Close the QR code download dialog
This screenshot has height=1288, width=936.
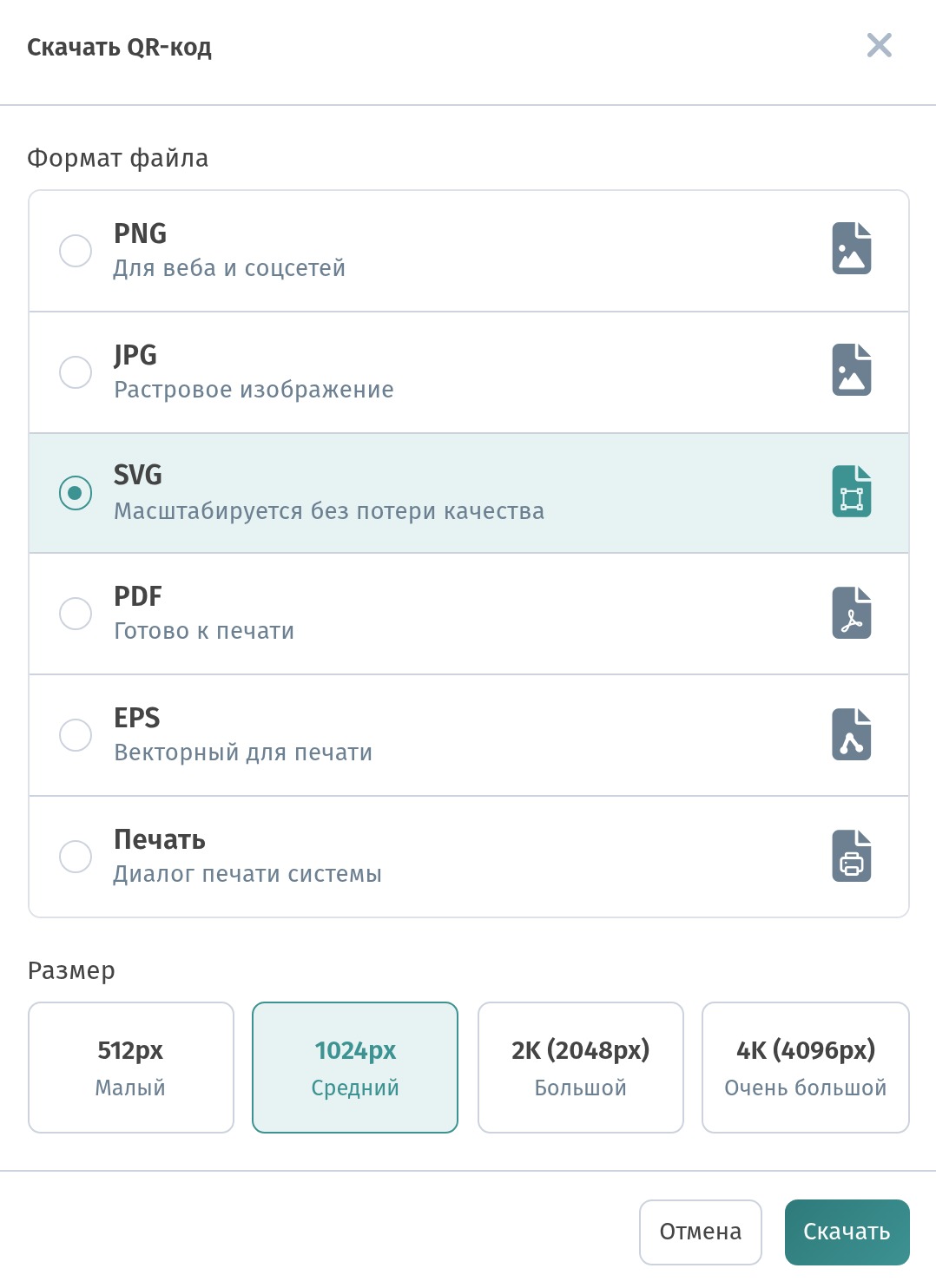[x=880, y=45]
